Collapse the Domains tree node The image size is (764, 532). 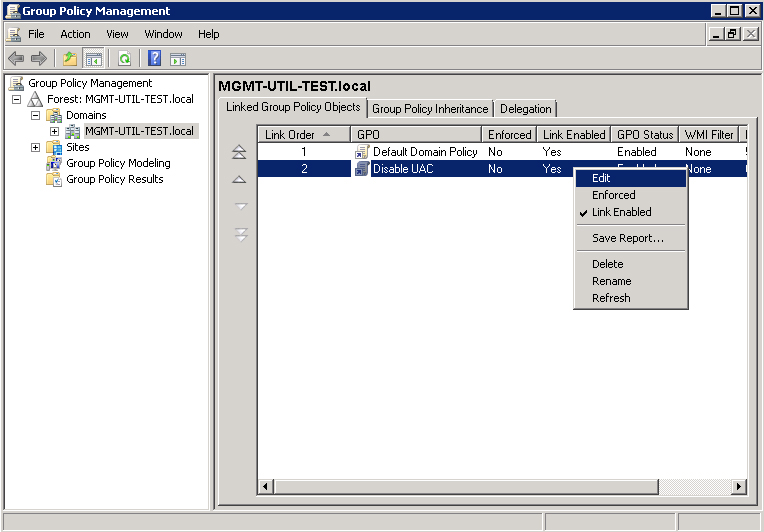pos(36,116)
